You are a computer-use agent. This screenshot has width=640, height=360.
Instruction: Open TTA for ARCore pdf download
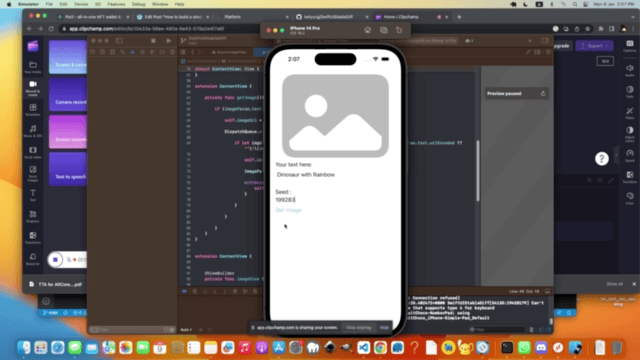tap(55, 284)
